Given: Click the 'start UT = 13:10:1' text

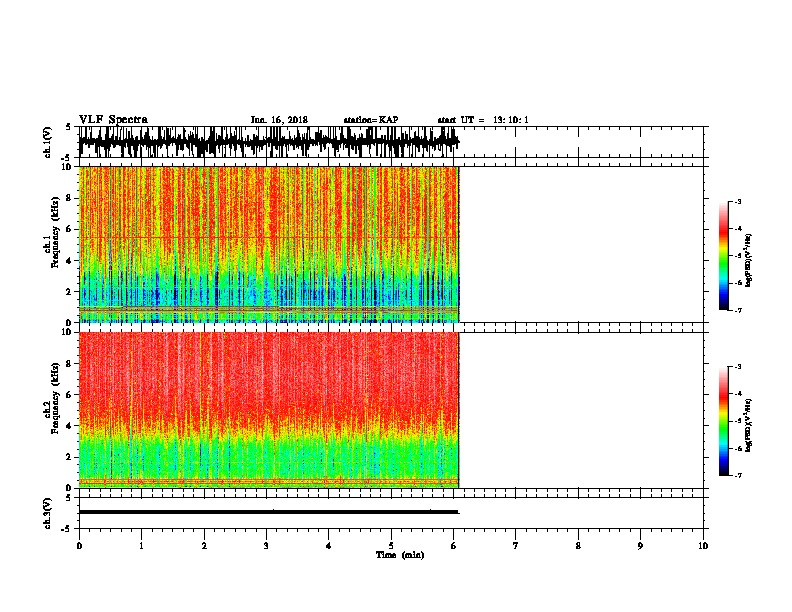Looking at the screenshot, I should click(483, 120).
